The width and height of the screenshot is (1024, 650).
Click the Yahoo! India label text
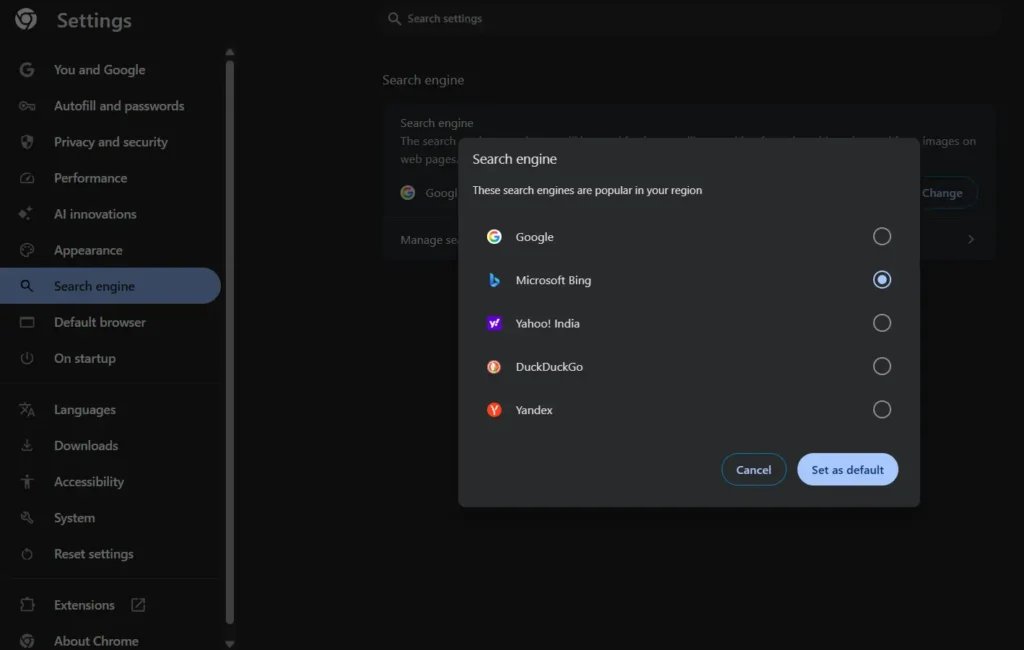point(547,323)
